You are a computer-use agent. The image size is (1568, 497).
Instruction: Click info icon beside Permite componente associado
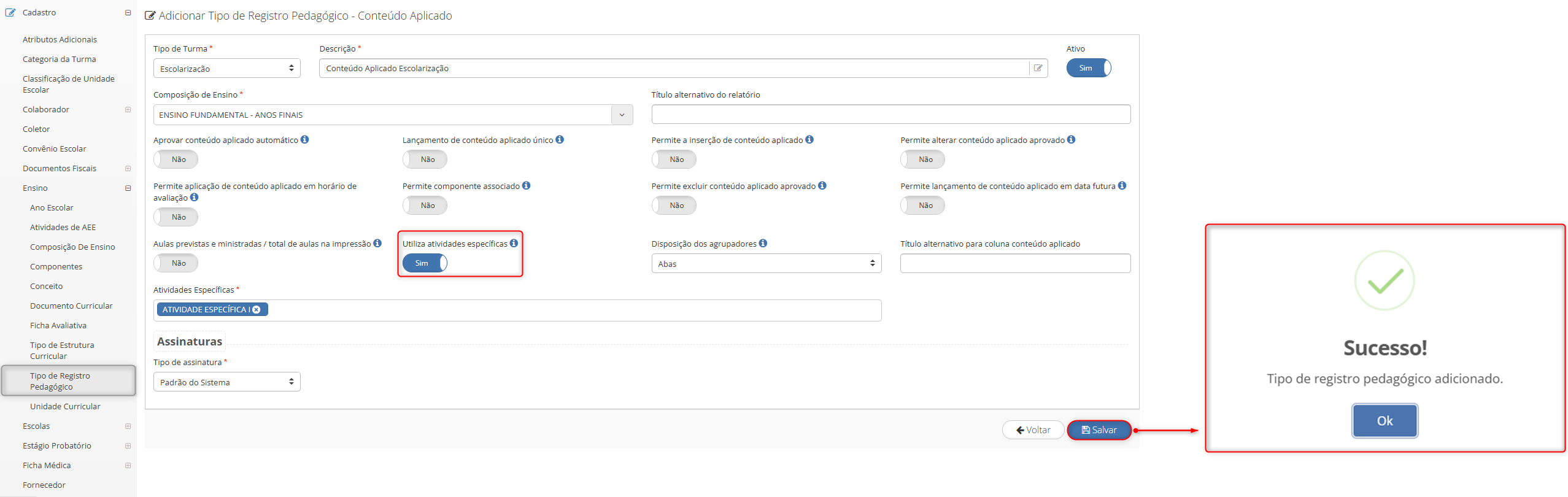(x=527, y=186)
